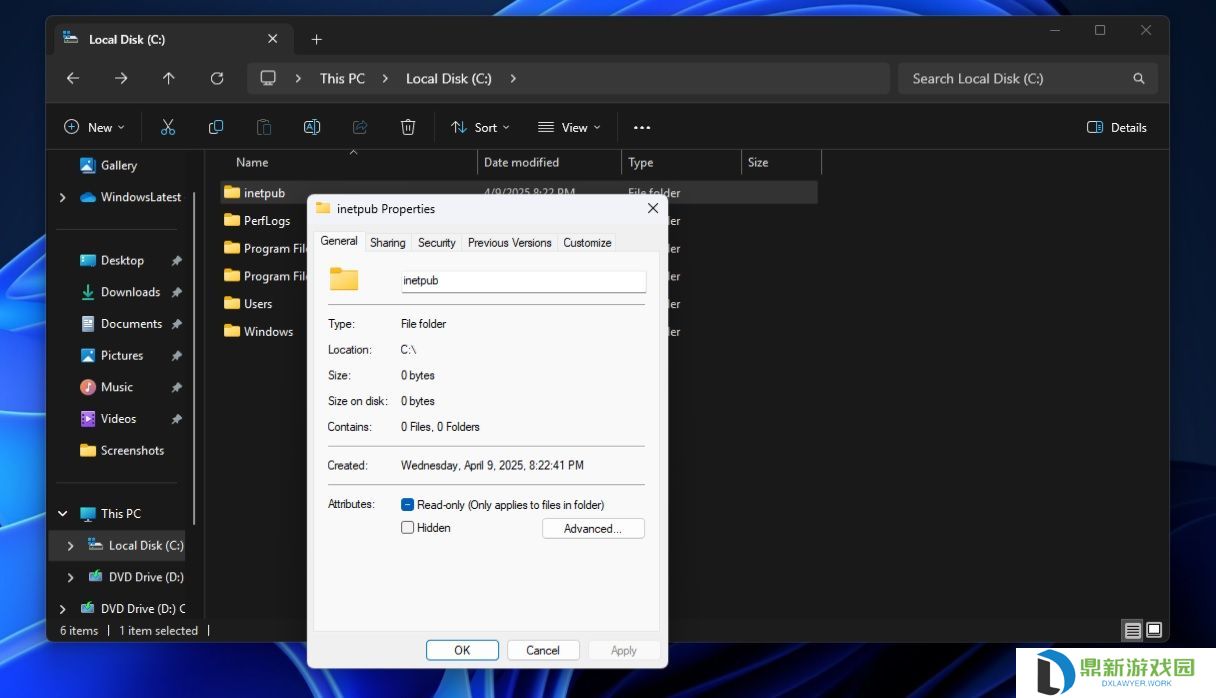
Task: Click the Forward navigation arrow
Action: pyautogui.click(x=121, y=78)
